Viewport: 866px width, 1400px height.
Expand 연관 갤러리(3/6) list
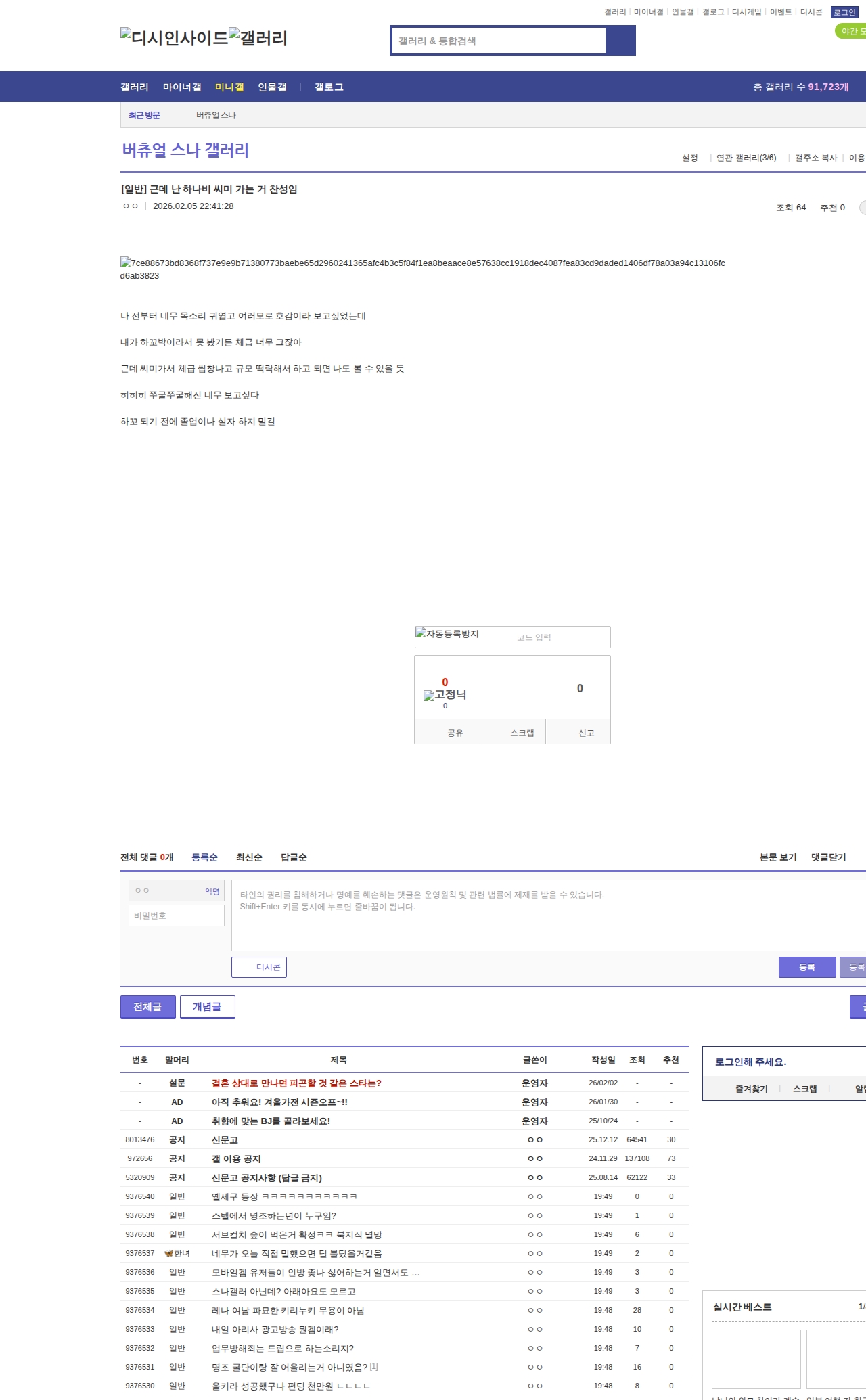(x=746, y=158)
